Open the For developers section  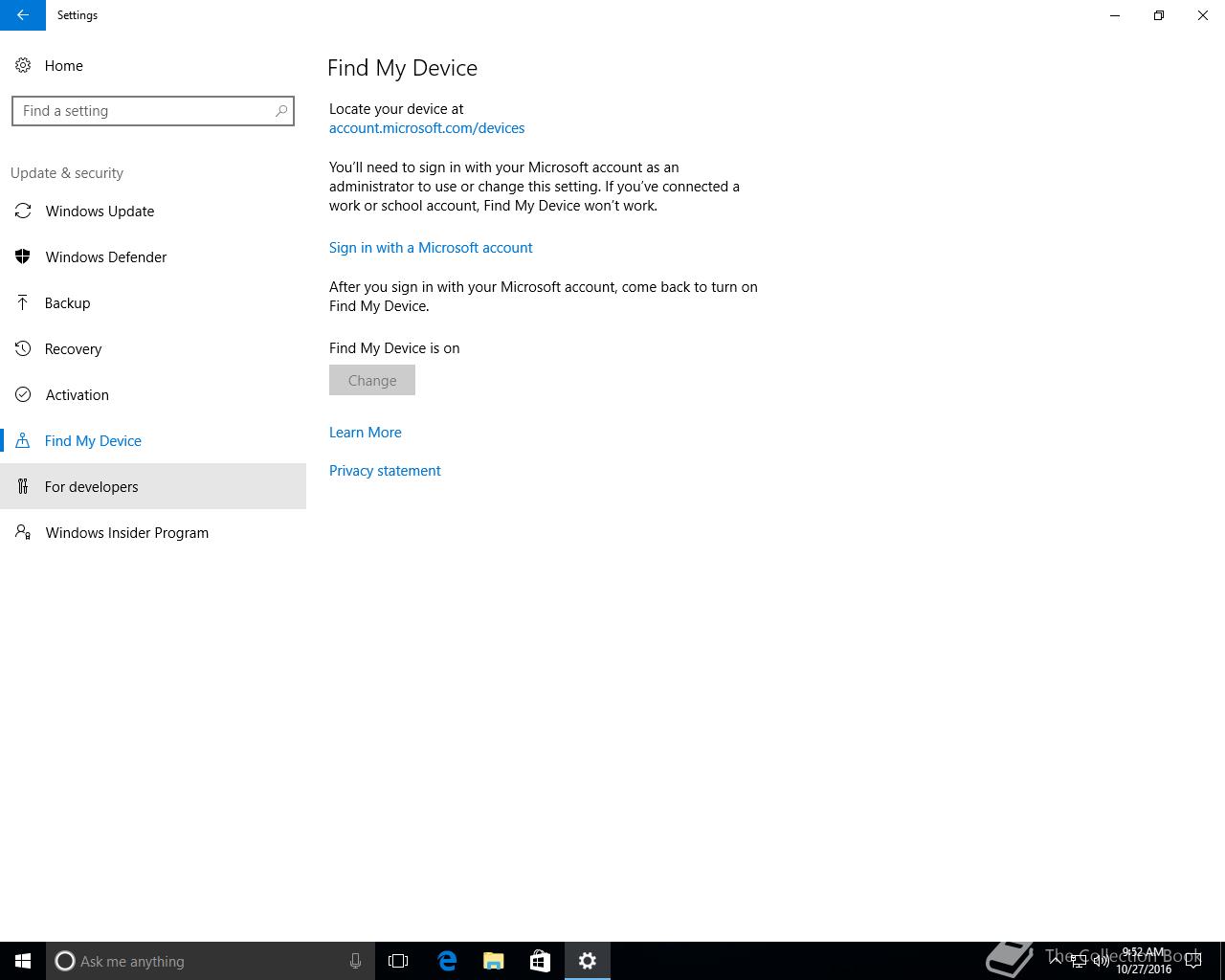[x=153, y=487]
